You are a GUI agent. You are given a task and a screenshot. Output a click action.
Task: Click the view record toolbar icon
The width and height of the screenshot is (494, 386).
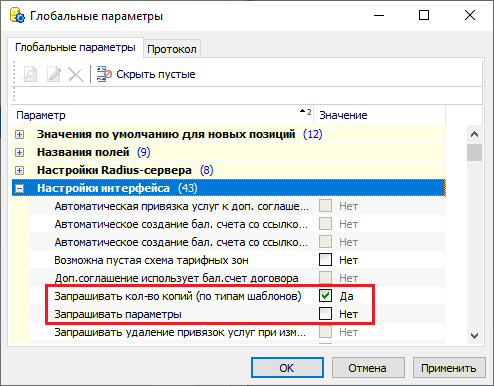pyautogui.click(x=30, y=74)
